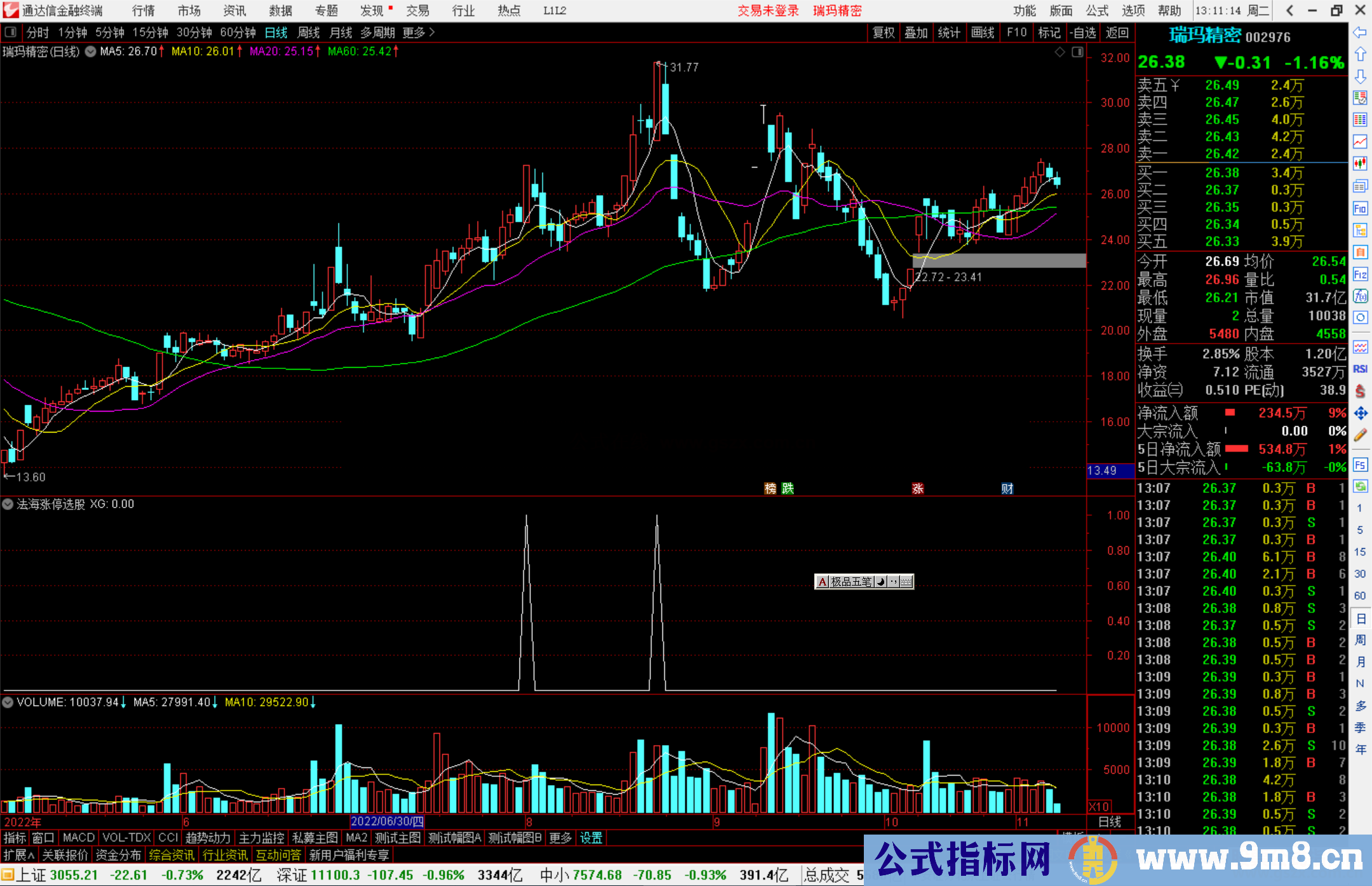The height and width of the screenshot is (886, 1372).
Task: Click the back arrow icon in right sidebar
Action: click(x=1360, y=32)
